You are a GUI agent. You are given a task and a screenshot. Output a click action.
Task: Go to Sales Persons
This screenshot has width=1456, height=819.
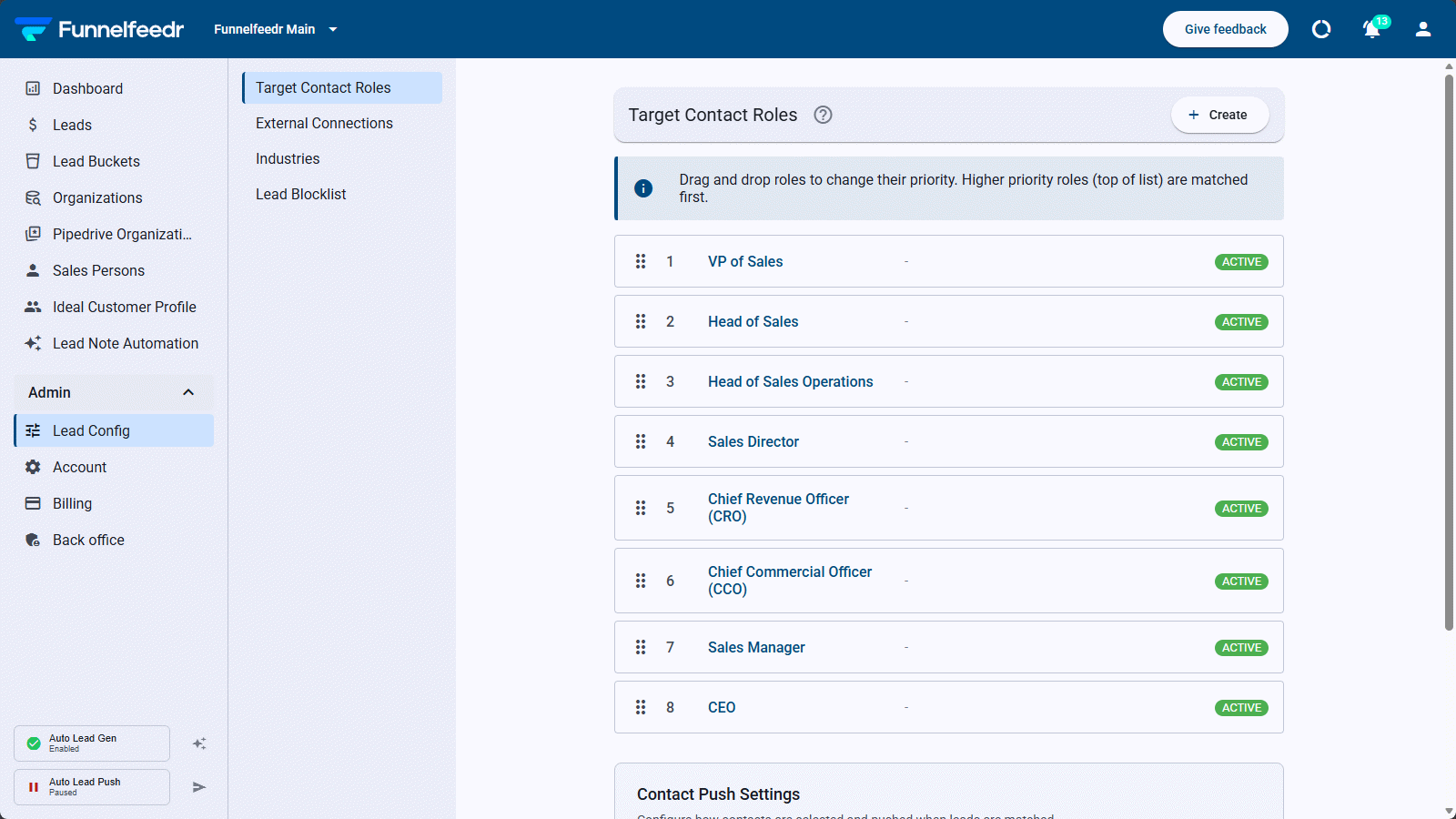coord(114,270)
